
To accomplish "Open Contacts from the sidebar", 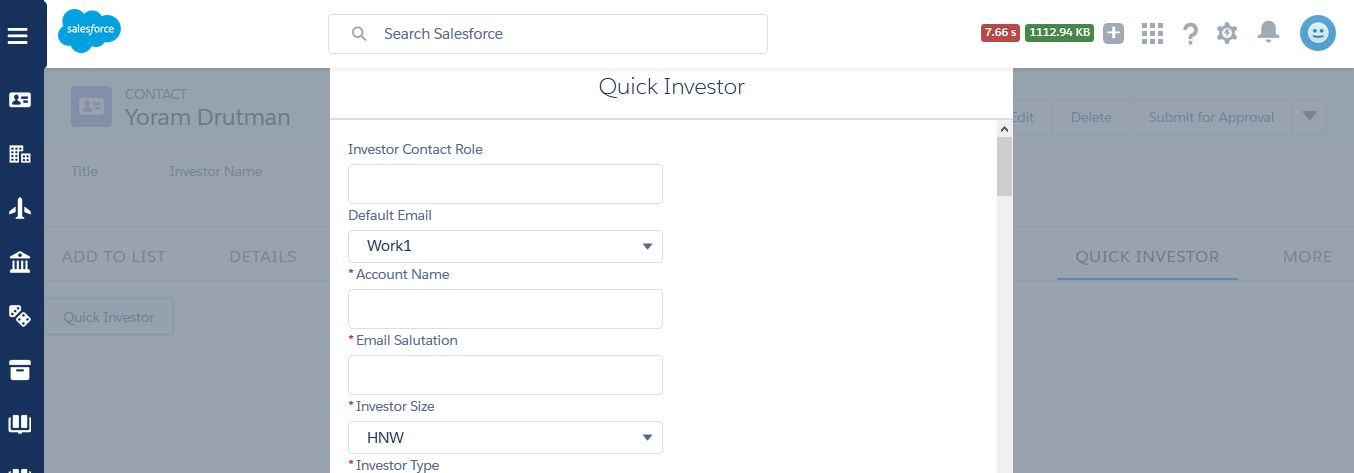I will [20, 100].
